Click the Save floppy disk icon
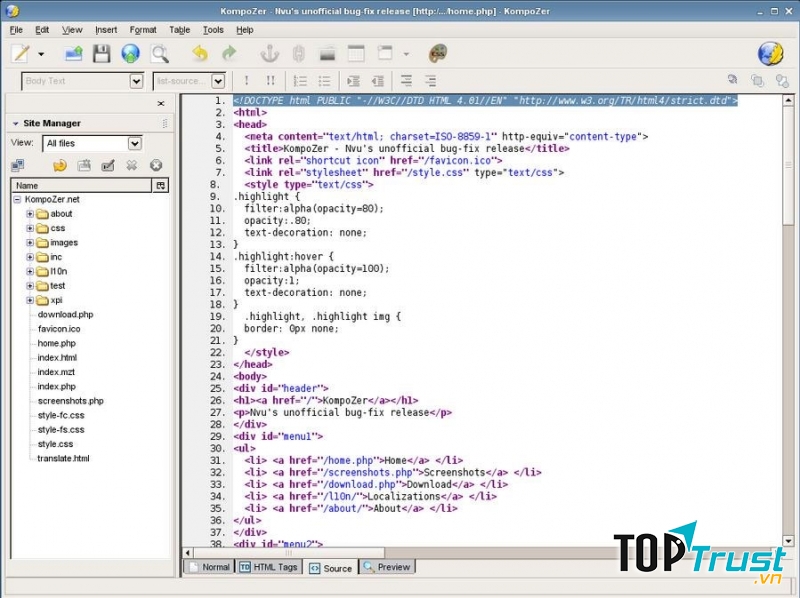The height and width of the screenshot is (598, 800). pyautogui.click(x=101, y=53)
